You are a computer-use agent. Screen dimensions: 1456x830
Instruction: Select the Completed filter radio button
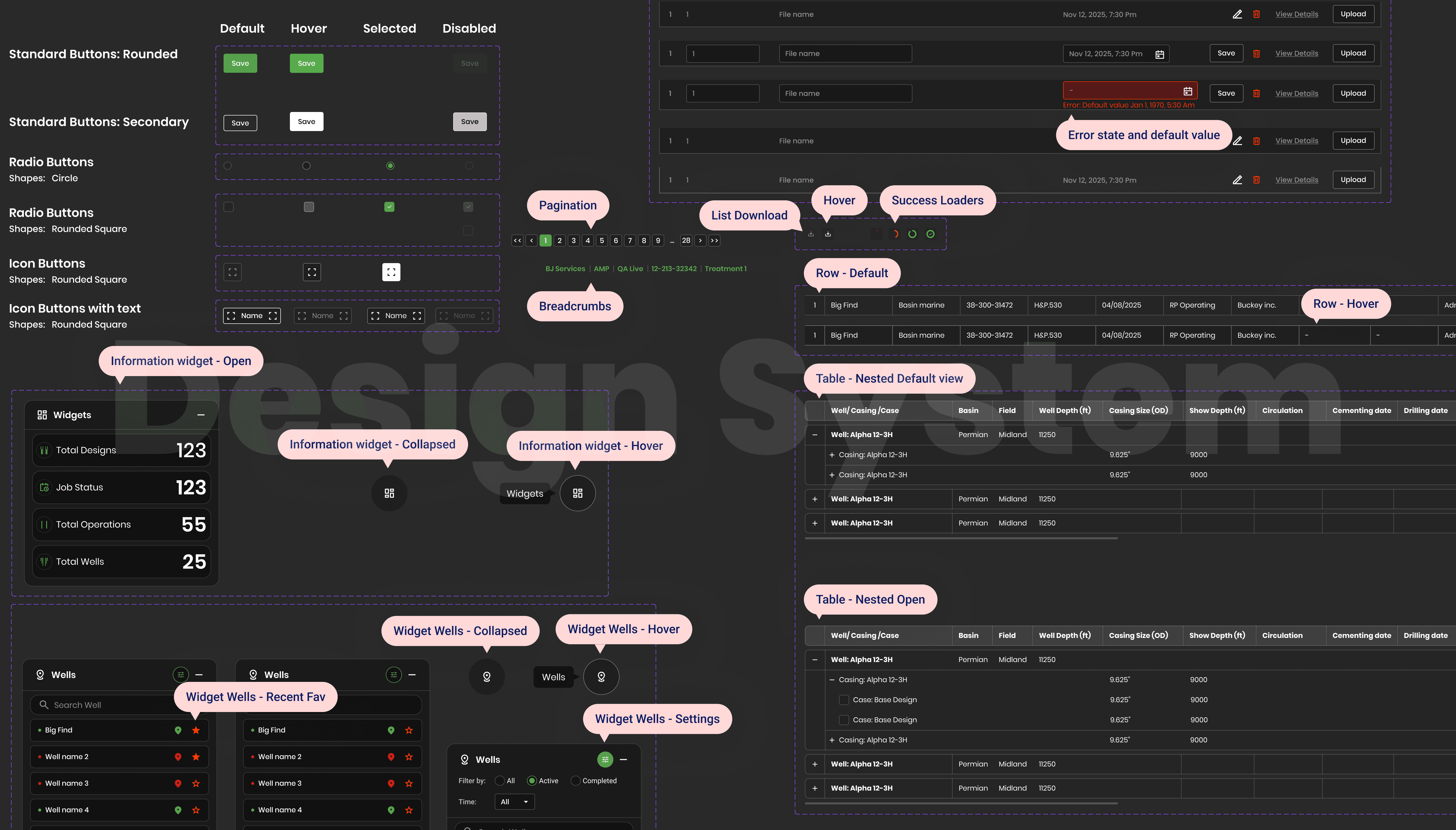[x=576, y=780]
